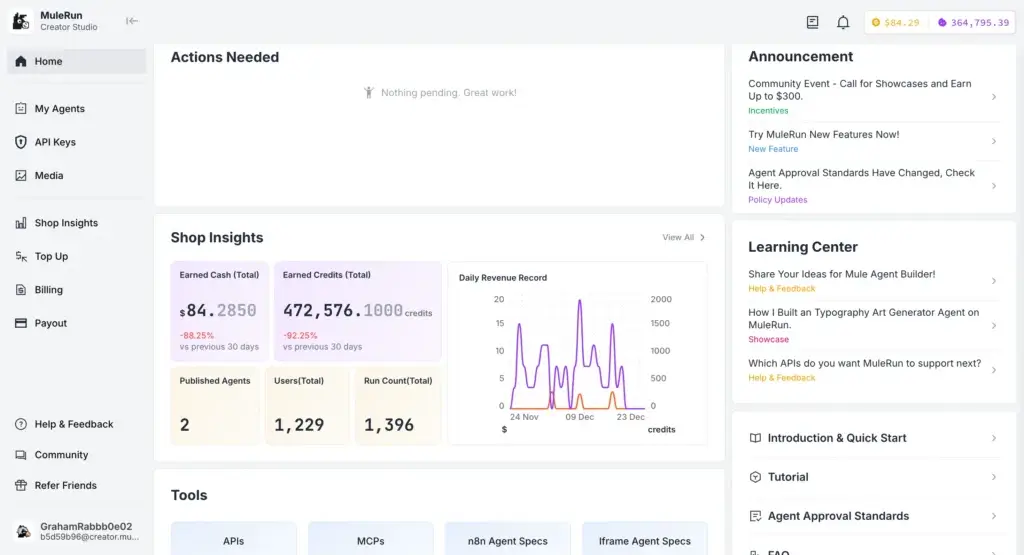Screen dimensions: 1024x555
Task: Click the My Agents sidebar icon
Action: click(x=21, y=108)
